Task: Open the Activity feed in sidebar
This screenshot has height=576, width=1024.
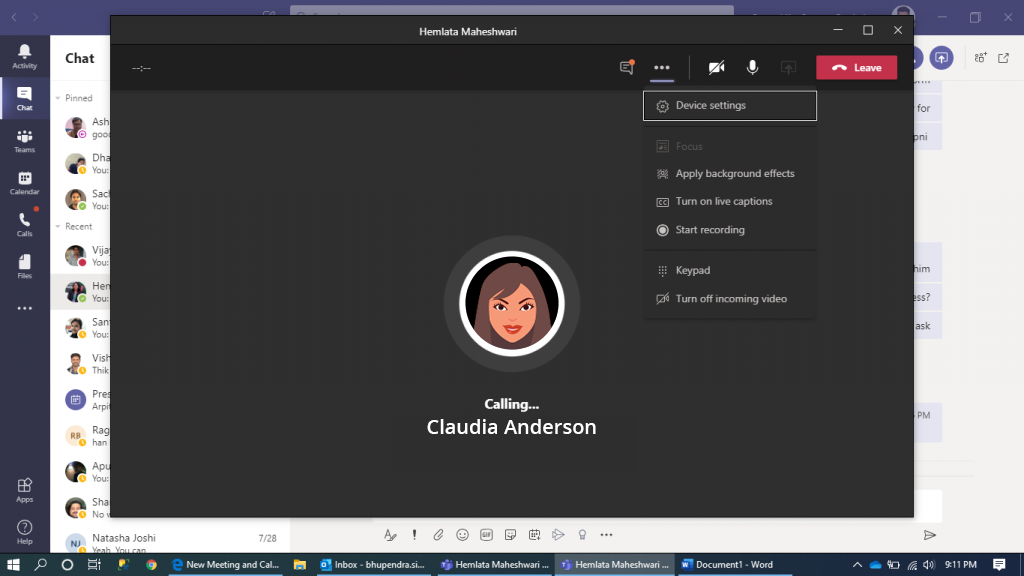Action: [x=24, y=56]
